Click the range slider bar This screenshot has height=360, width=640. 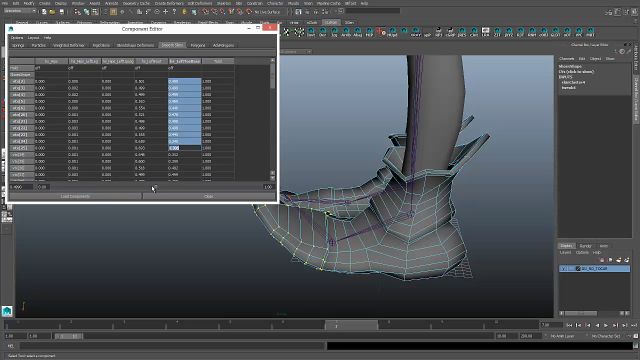tap(69, 336)
